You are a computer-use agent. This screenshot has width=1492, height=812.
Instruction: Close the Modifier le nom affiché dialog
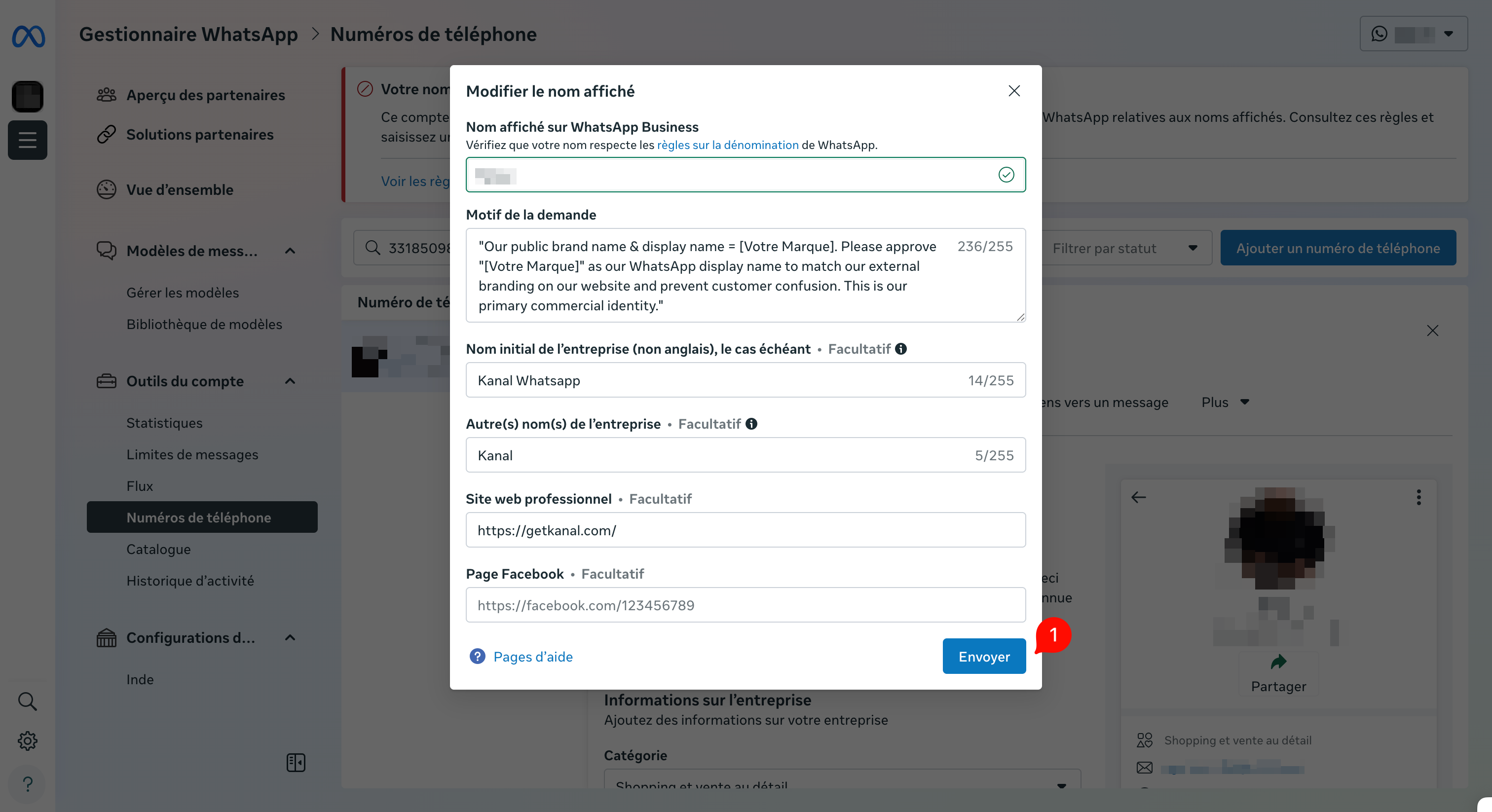(1013, 91)
